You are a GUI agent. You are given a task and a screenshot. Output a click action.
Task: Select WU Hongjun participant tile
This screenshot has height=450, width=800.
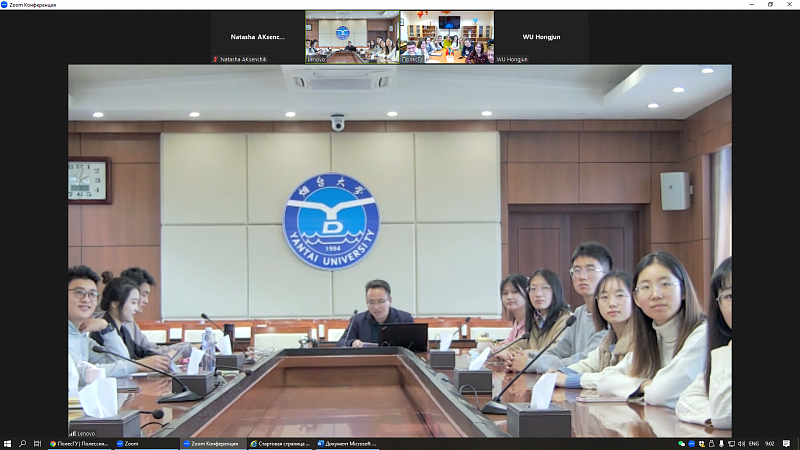541,37
